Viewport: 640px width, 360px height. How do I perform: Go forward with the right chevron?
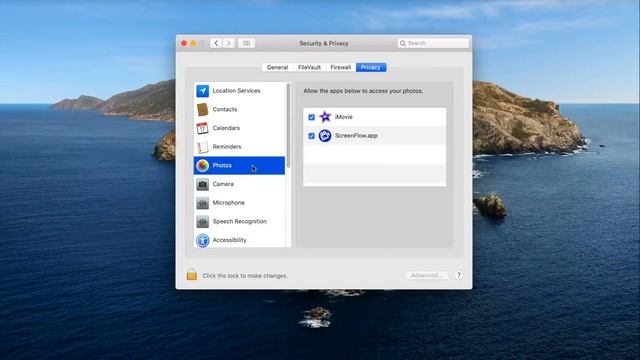click(x=229, y=43)
